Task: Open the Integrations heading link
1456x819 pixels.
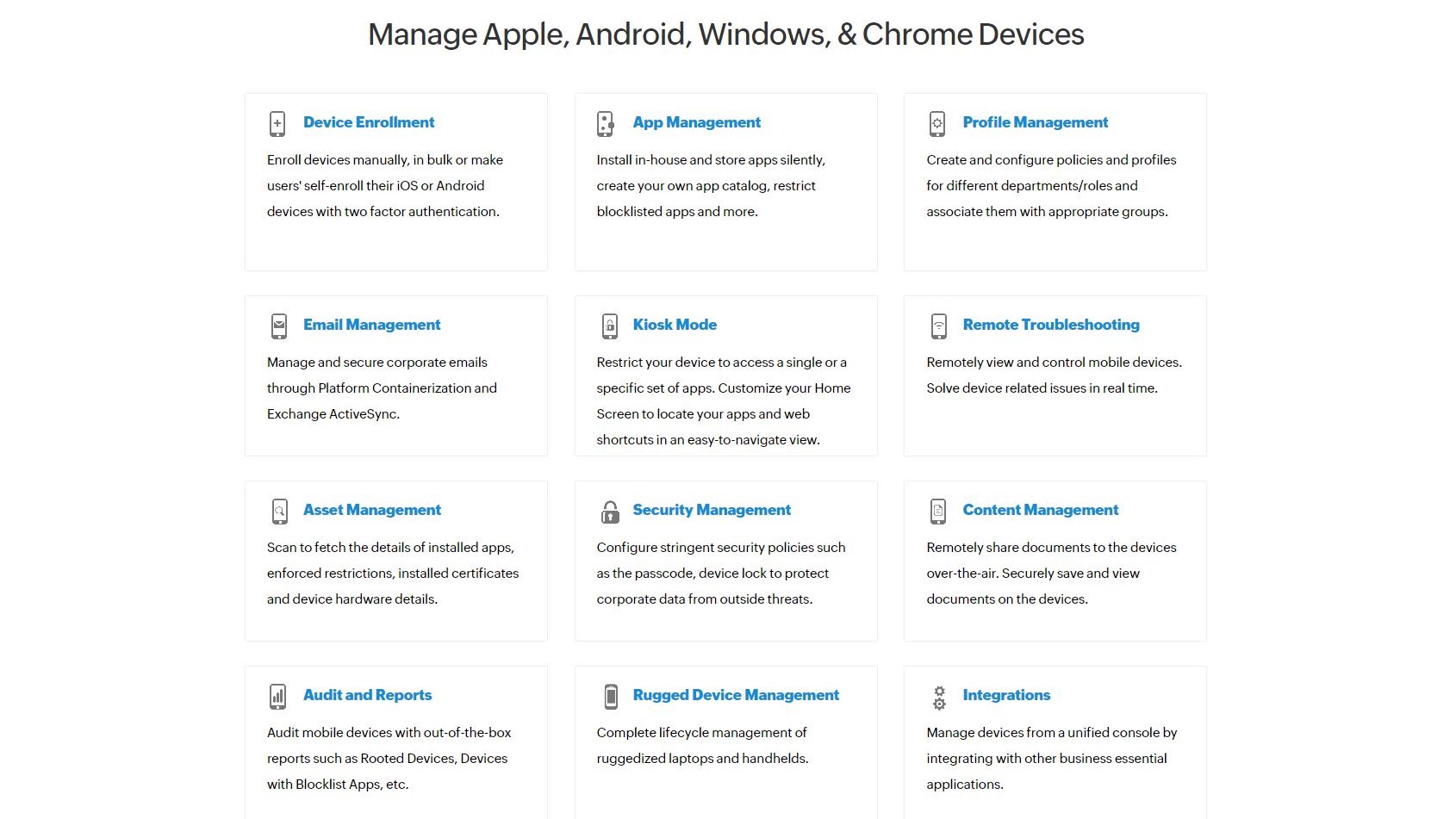Action: tap(1006, 695)
